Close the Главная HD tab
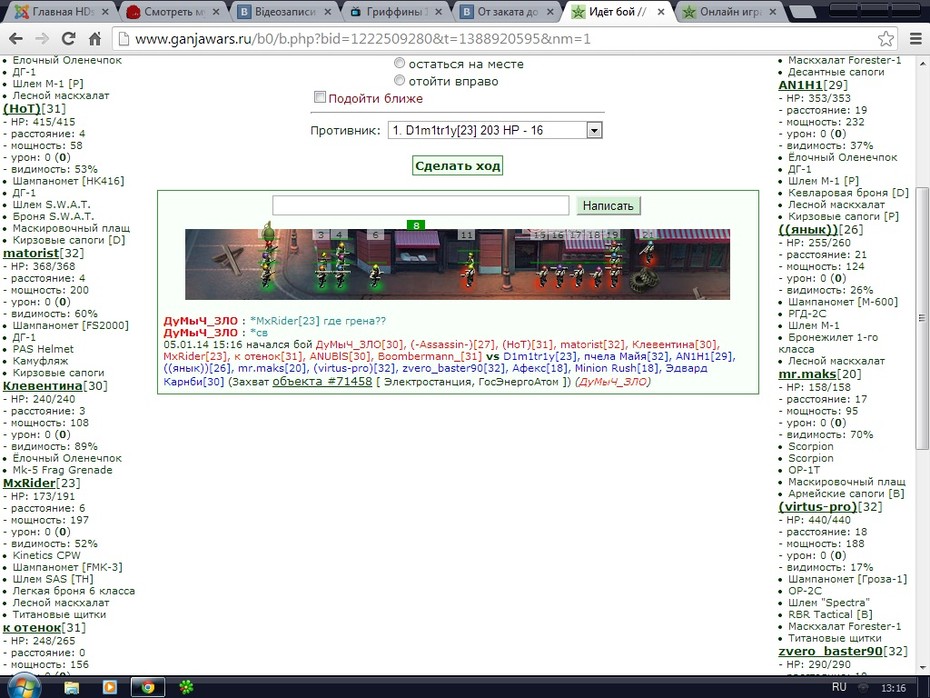Viewport: 930px width, 698px height. [105, 12]
